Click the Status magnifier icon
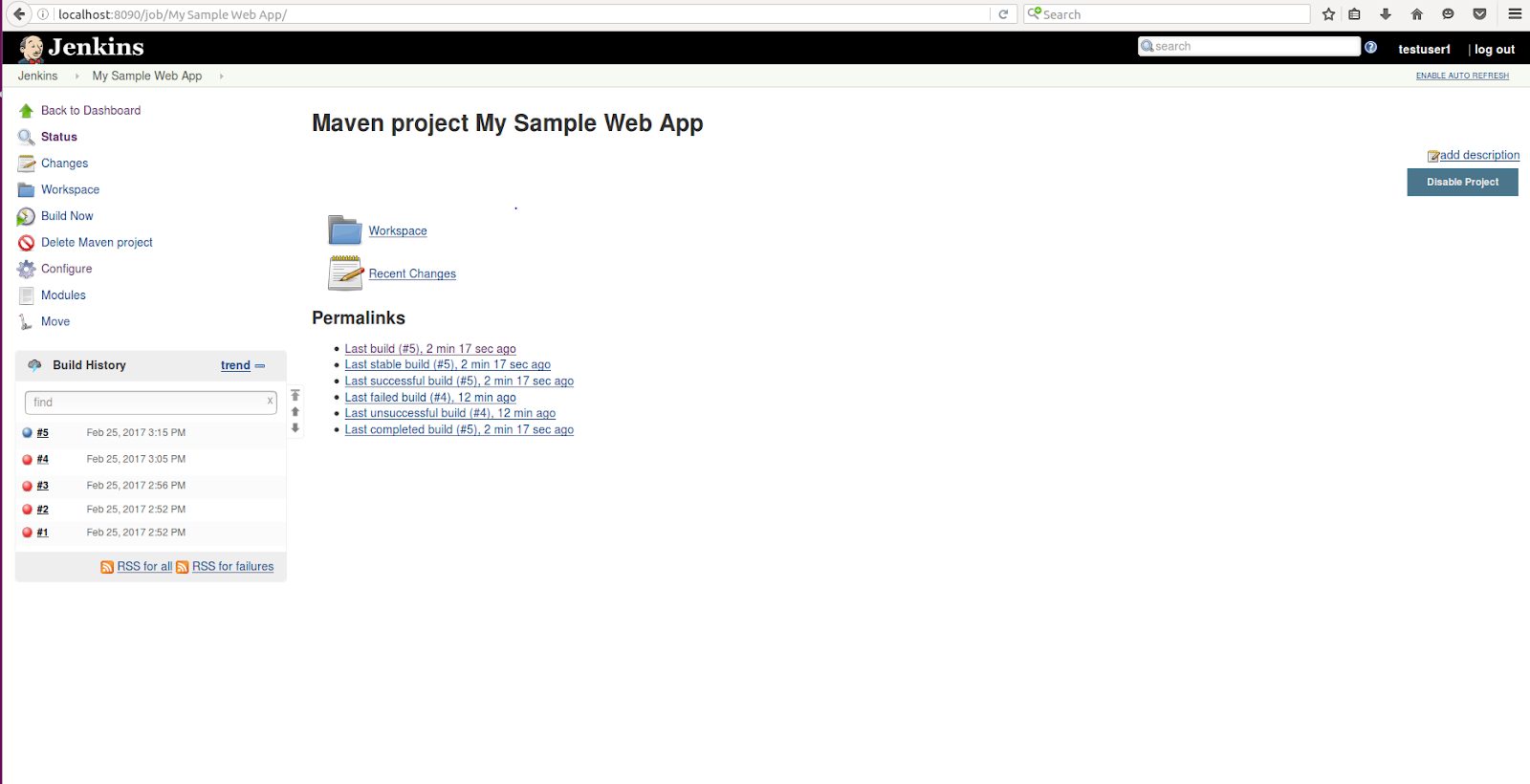The width and height of the screenshot is (1530, 784). coord(27,138)
